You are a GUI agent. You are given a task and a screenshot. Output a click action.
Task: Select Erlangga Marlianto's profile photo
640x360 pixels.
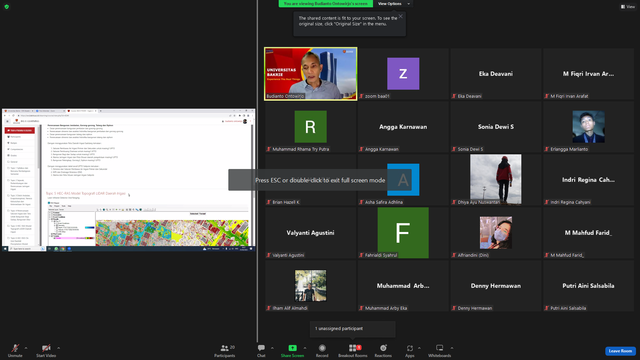click(588, 127)
